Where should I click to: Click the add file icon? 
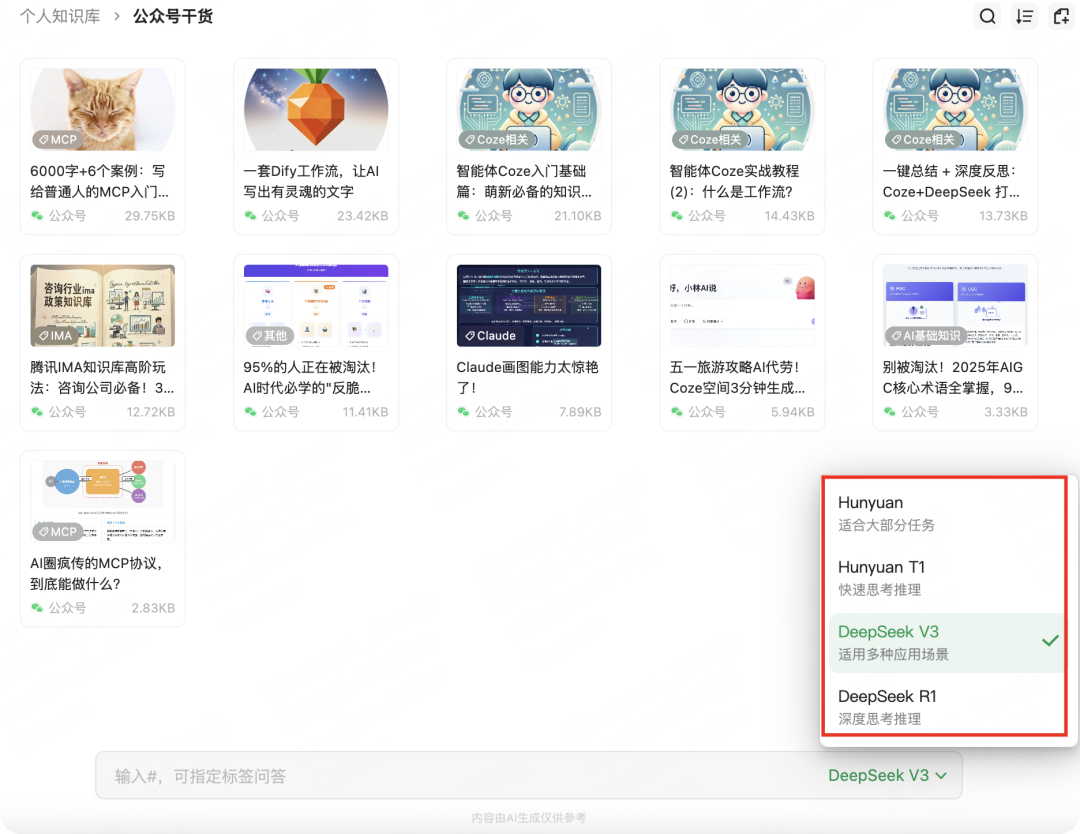pos(1061,16)
